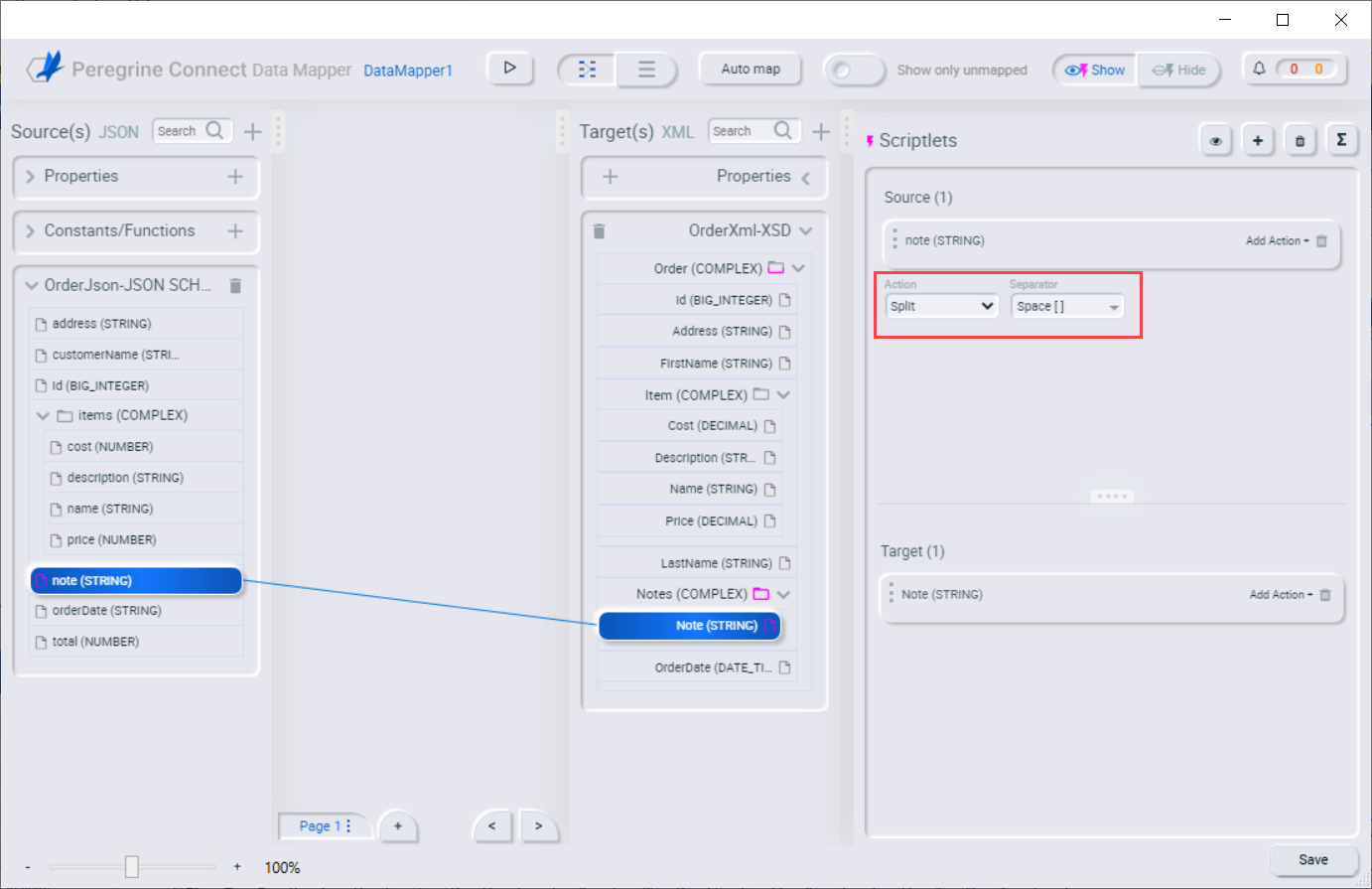Select LastName (STRING) target field
This screenshot has width=1372, height=889.
point(697,563)
